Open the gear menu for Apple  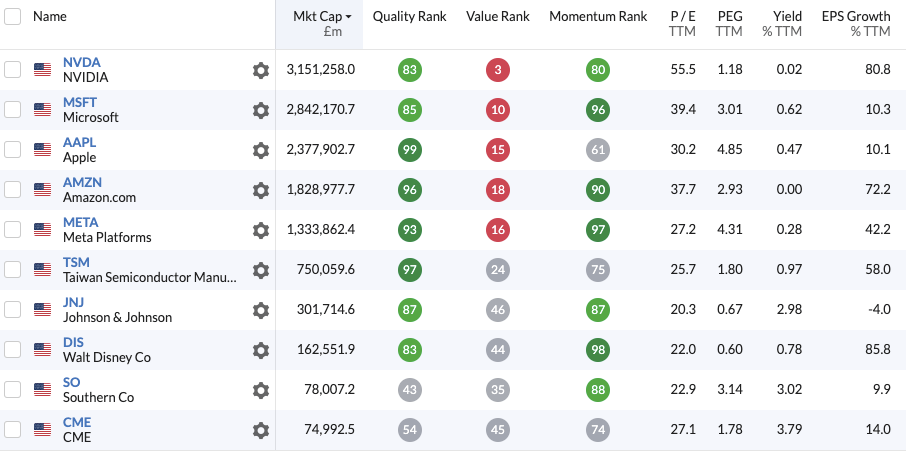coord(261,150)
